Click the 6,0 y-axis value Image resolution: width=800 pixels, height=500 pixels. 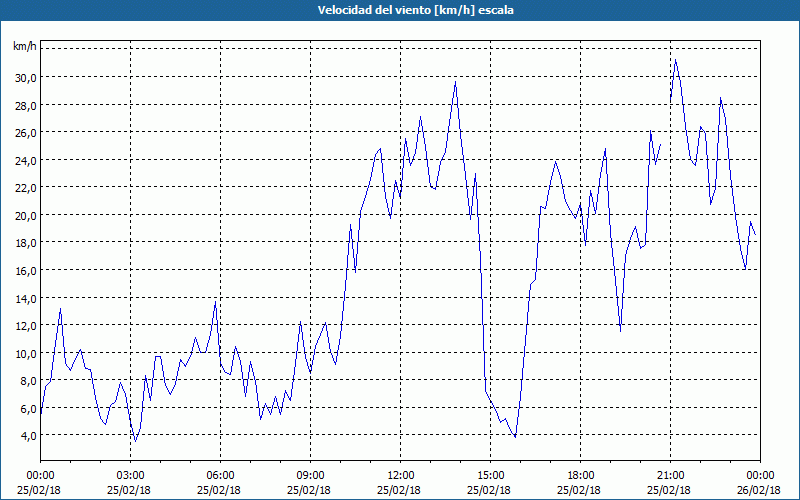point(29,409)
